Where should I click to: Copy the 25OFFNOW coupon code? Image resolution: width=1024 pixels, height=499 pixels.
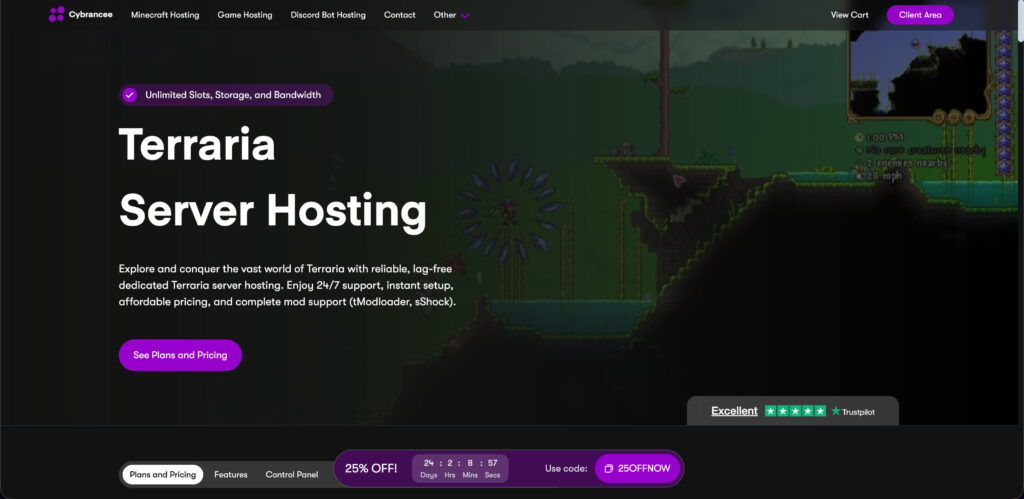[639, 468]
